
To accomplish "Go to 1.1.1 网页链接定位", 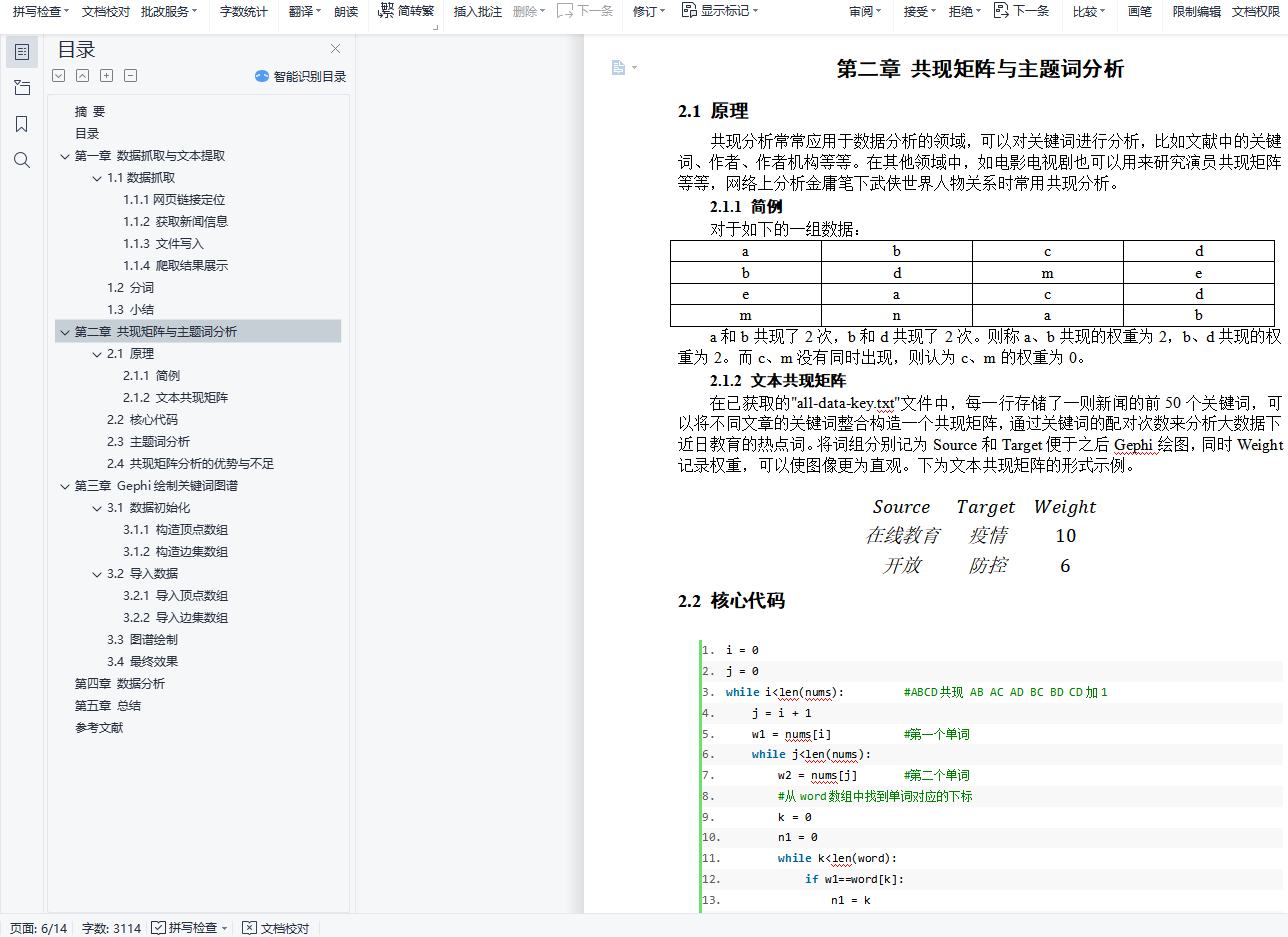I will [175, 200].
